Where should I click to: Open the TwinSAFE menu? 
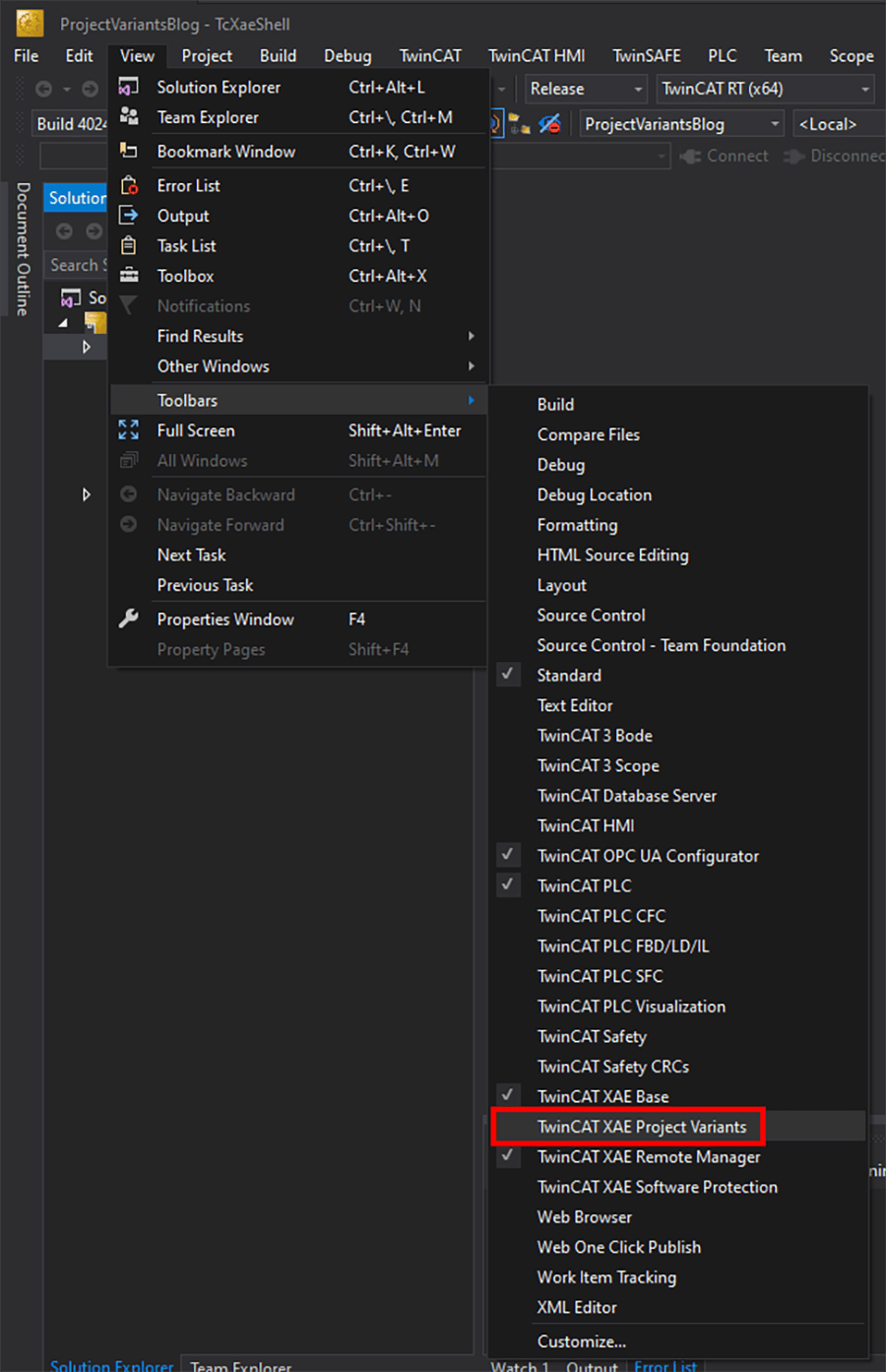(x=647, y=56)
